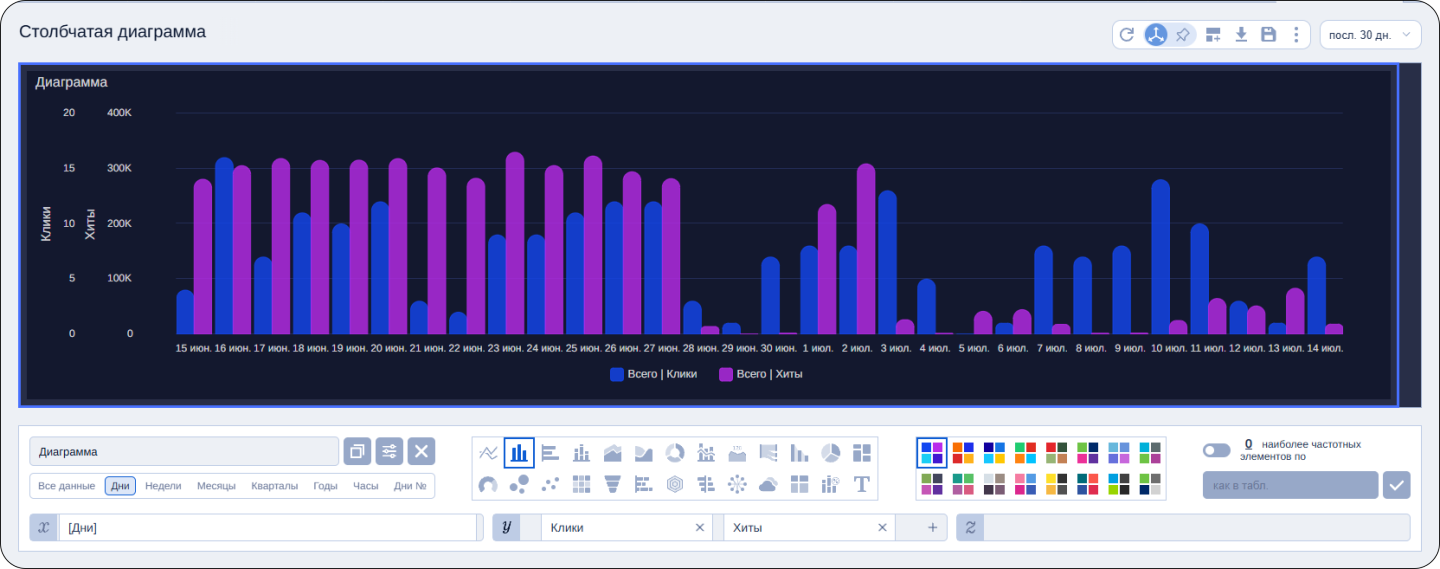The height and width of the screenshot is (569, 1440).
Task: Choose the pie chart type icon
Action: [x=830, y=453]
